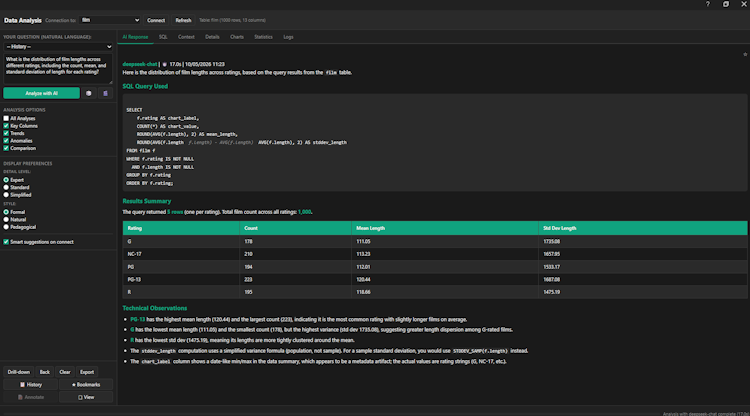
Task: Select the Standard detail level
Action: pyautogui.click(x=6, y=187)
